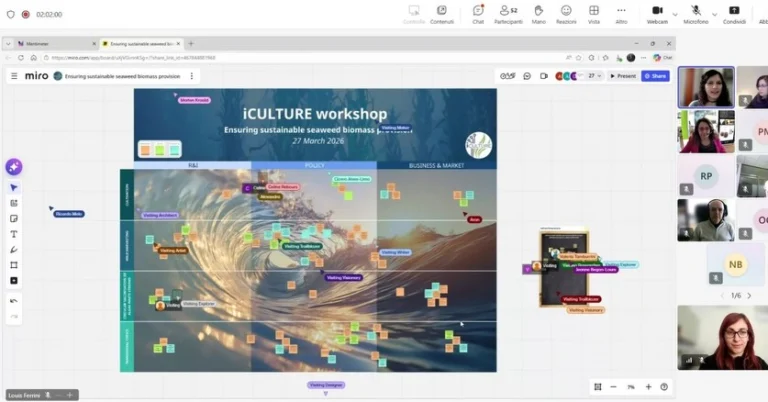
Task: Go to next page of participant videos
Action: 748,295
